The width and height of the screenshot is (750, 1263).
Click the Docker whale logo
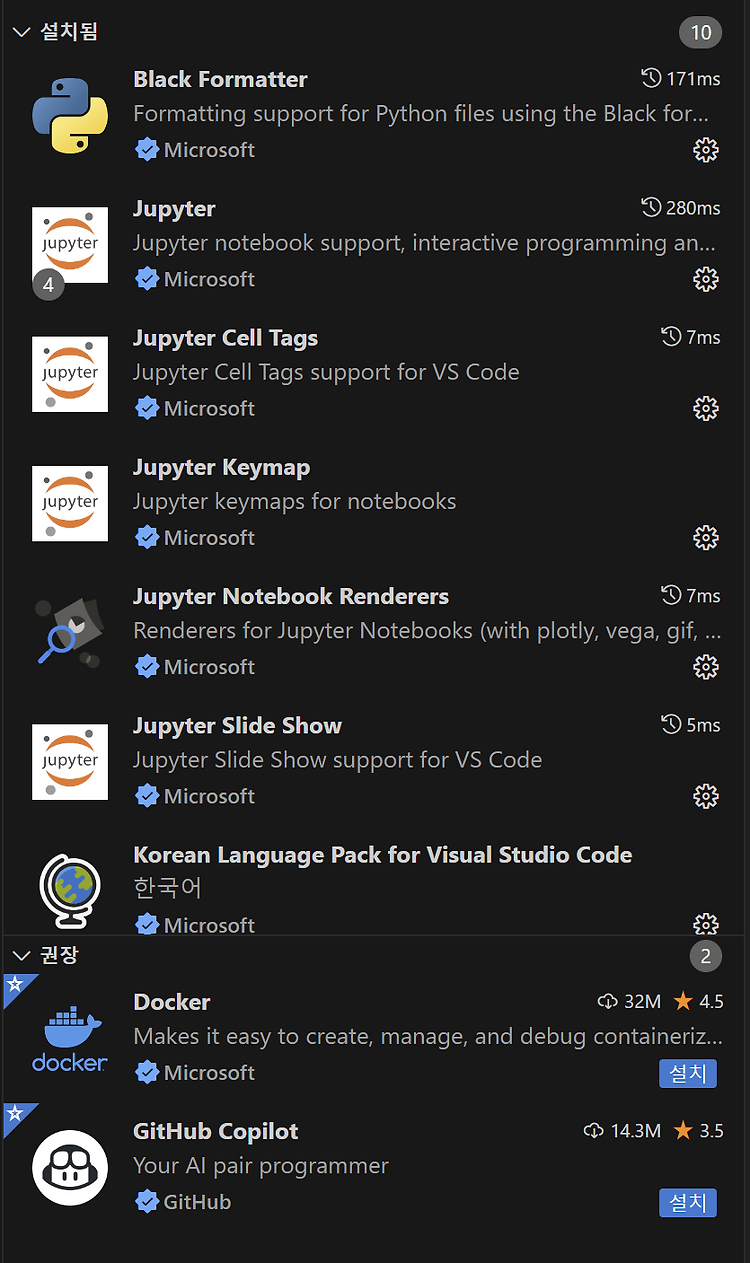point(70,1039)
